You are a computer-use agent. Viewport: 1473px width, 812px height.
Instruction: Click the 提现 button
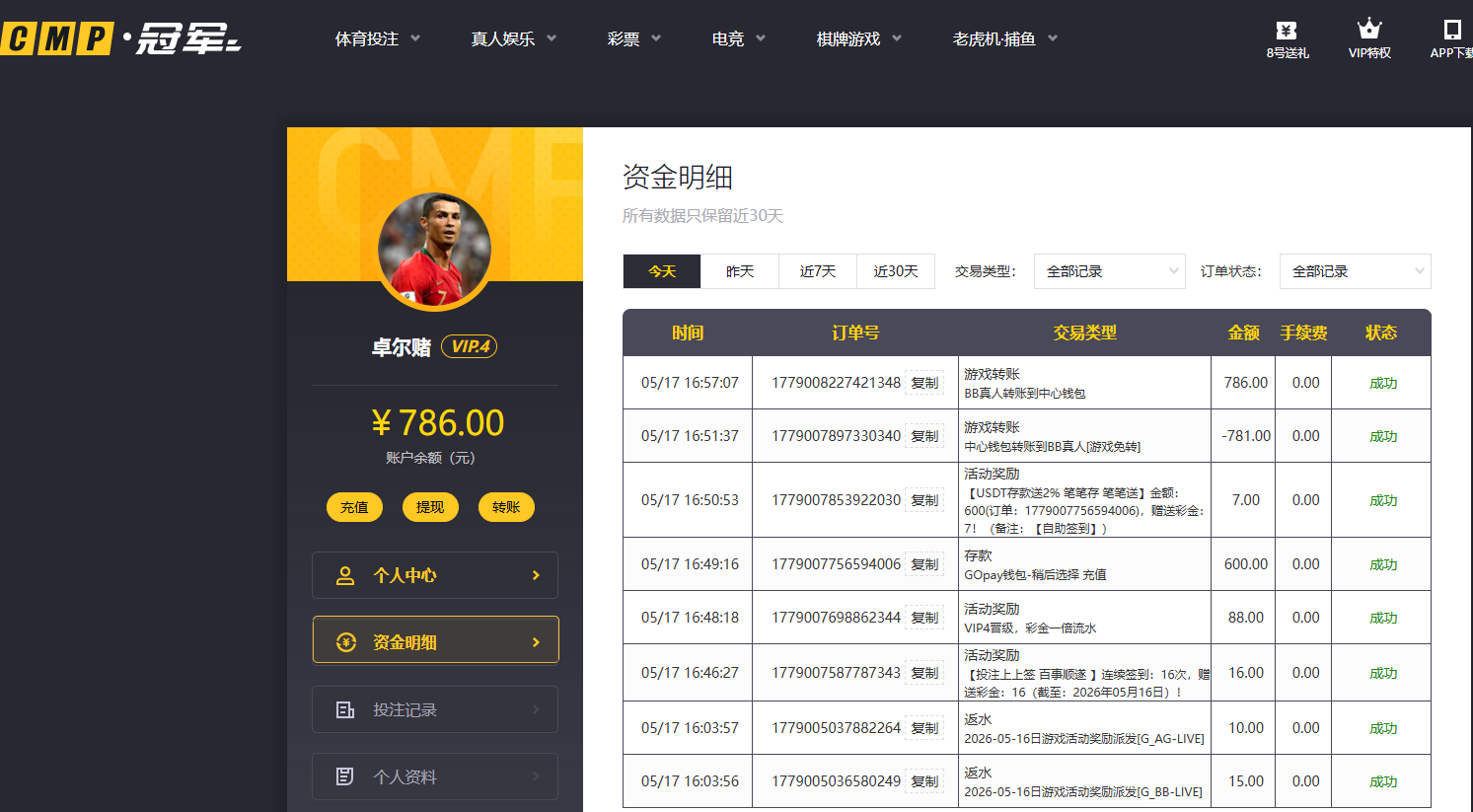(x=430, y=507)
